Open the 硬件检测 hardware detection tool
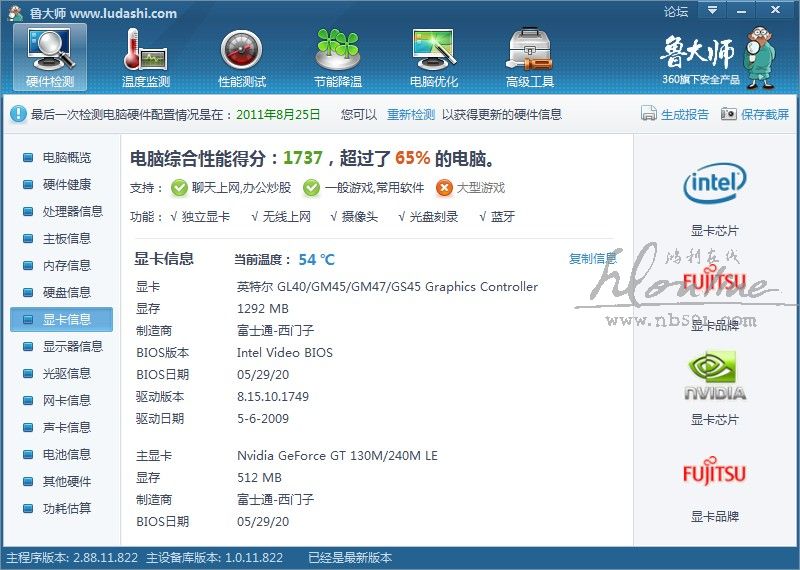Viewport: 800px width, 570px height. [x=50, y=57]
